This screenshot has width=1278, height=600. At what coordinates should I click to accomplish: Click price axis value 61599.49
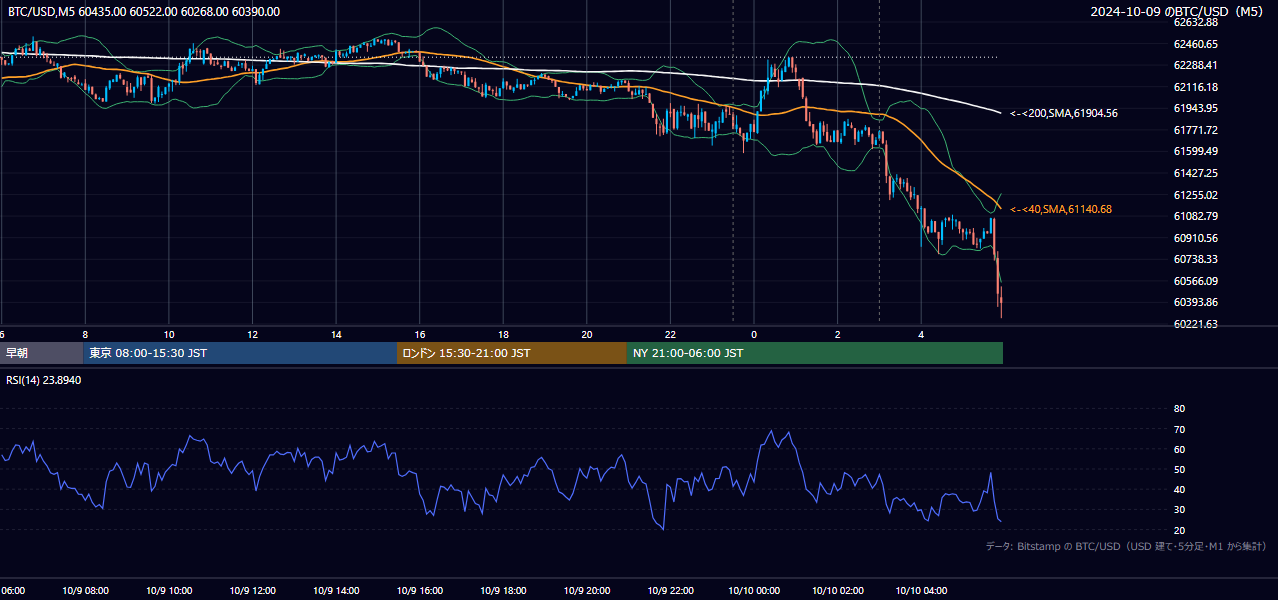[1195, 151]
